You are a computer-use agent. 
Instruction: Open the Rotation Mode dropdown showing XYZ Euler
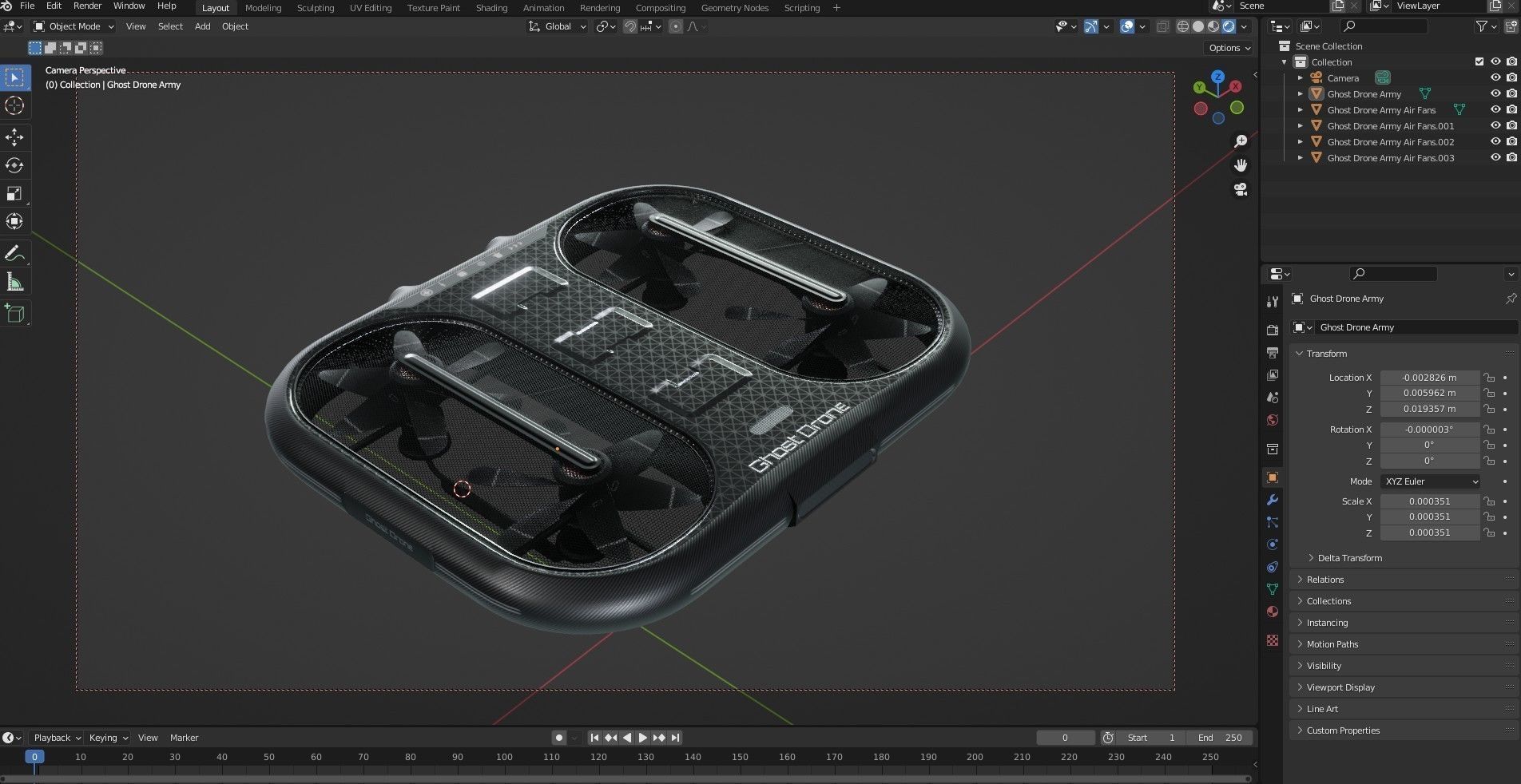click(x=1429, y=481)
